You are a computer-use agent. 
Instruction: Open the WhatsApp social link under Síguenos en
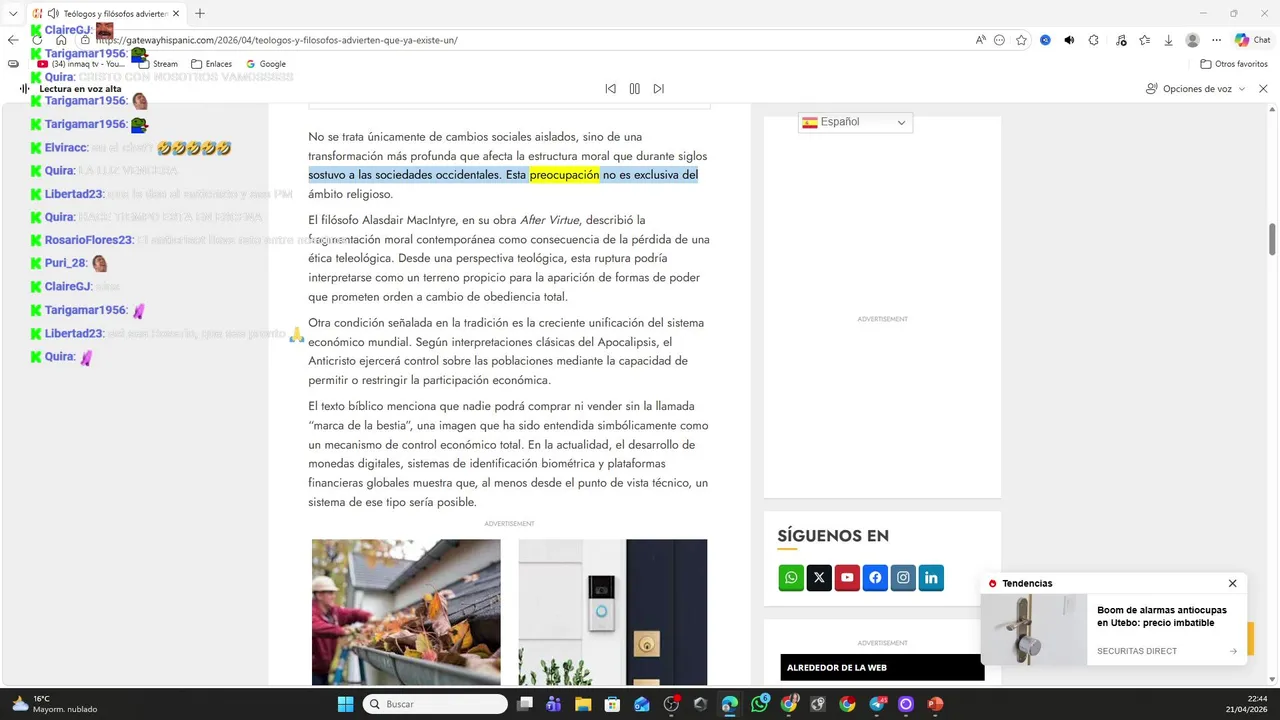tap(791, 578)
